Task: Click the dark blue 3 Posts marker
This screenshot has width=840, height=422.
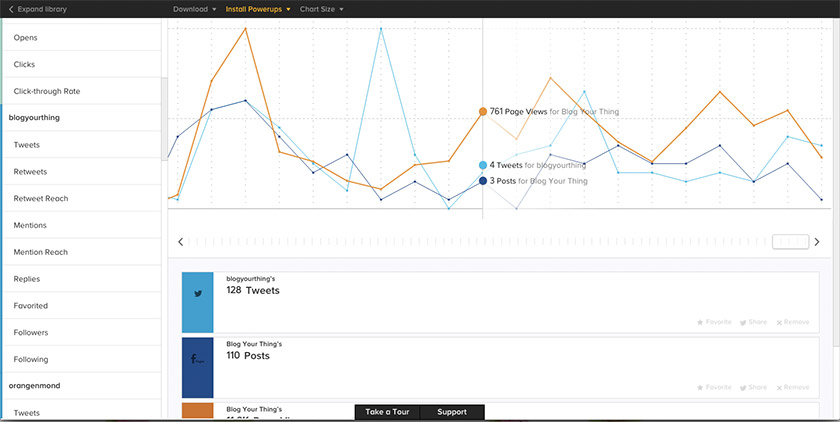Action: 483,181
